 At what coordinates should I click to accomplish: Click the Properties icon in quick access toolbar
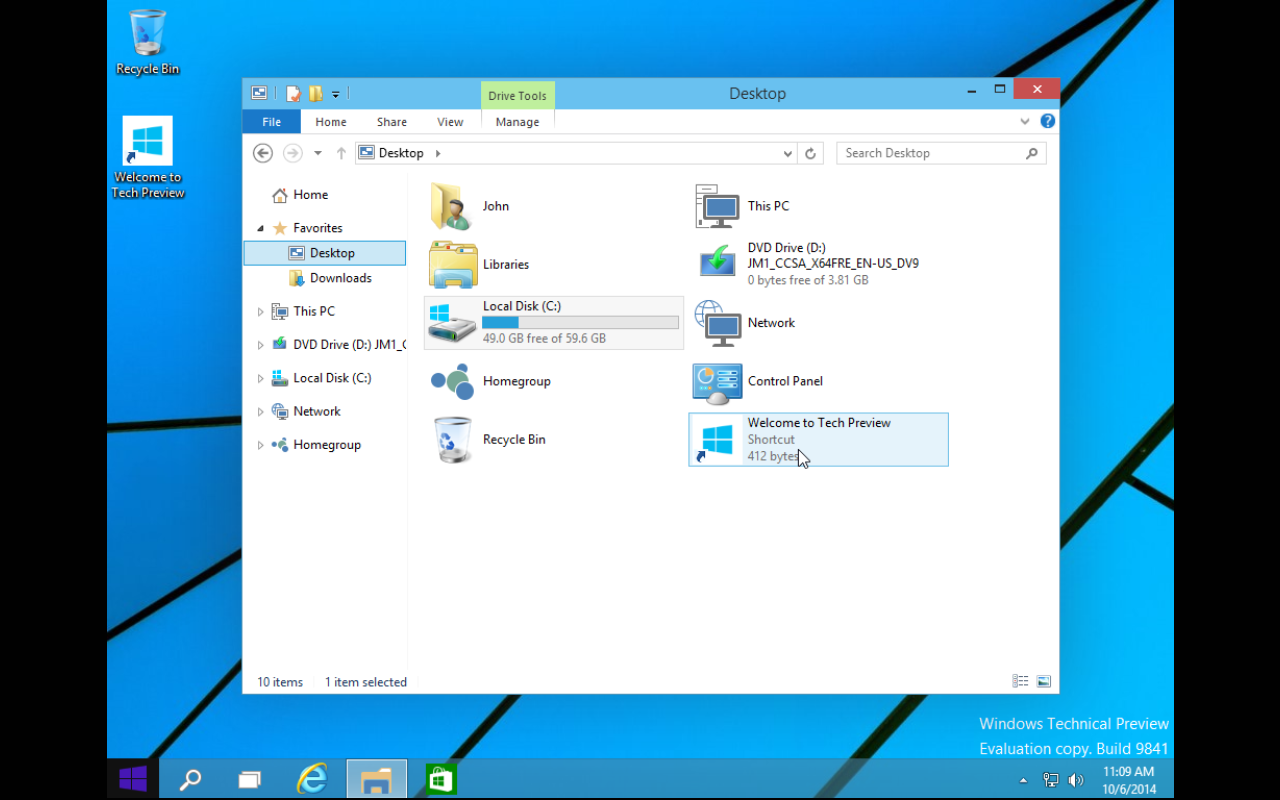click(x=293, y=94)
